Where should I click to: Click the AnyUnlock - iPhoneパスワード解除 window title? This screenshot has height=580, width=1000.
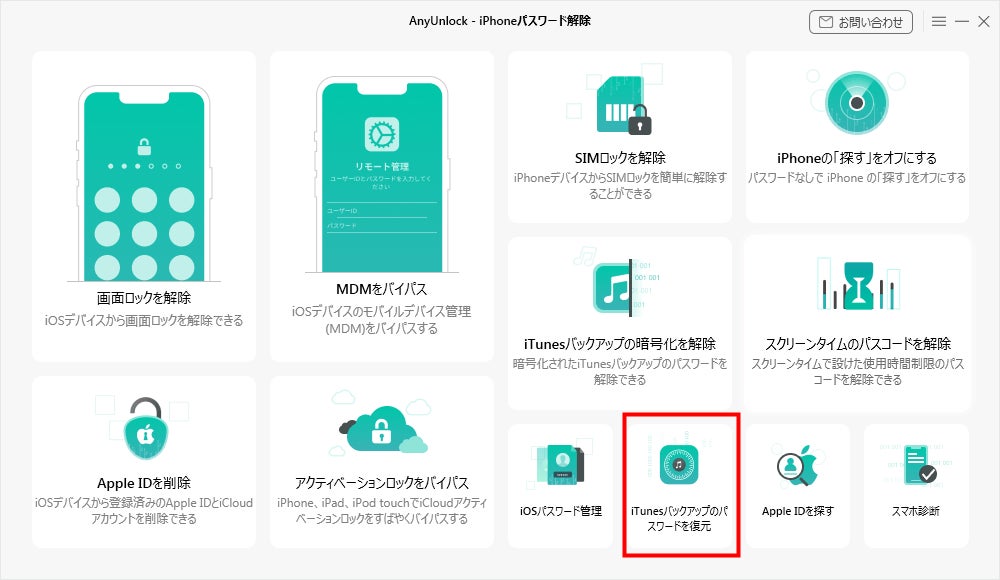[x=499, y=21]
